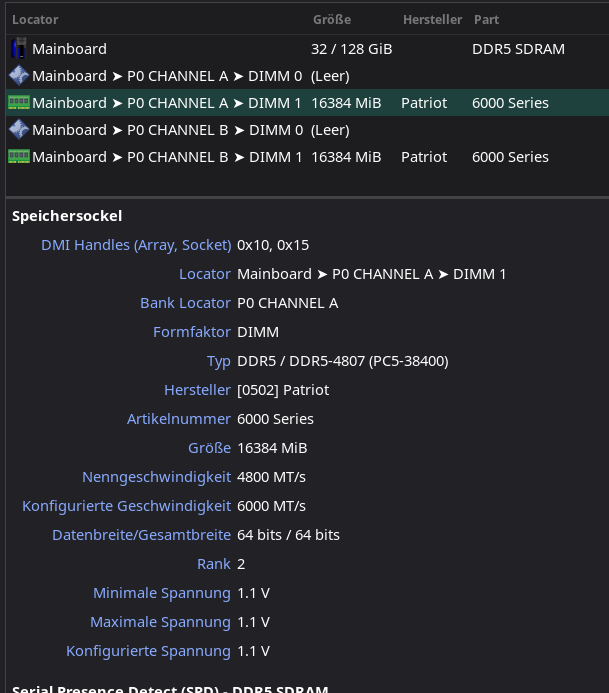Click the Part column header
Viewport: 609px width, 693px height.
[x=486, y=19]
